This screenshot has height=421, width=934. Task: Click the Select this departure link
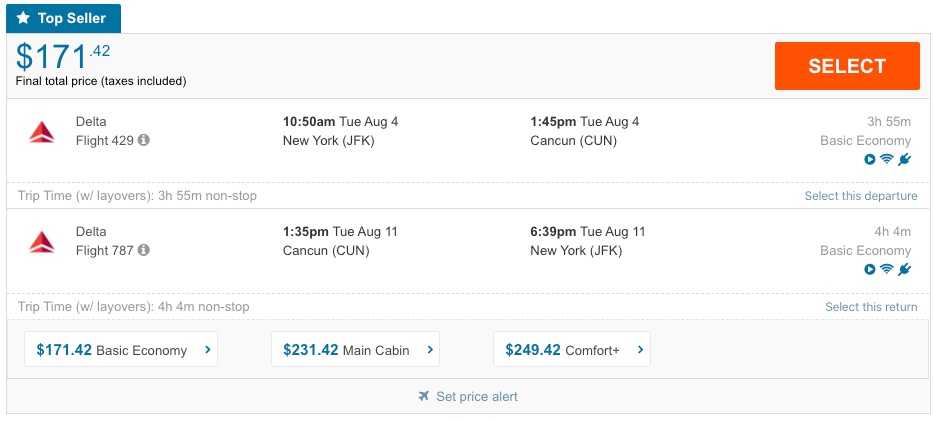pyautogui.click(x=860, y=196)
